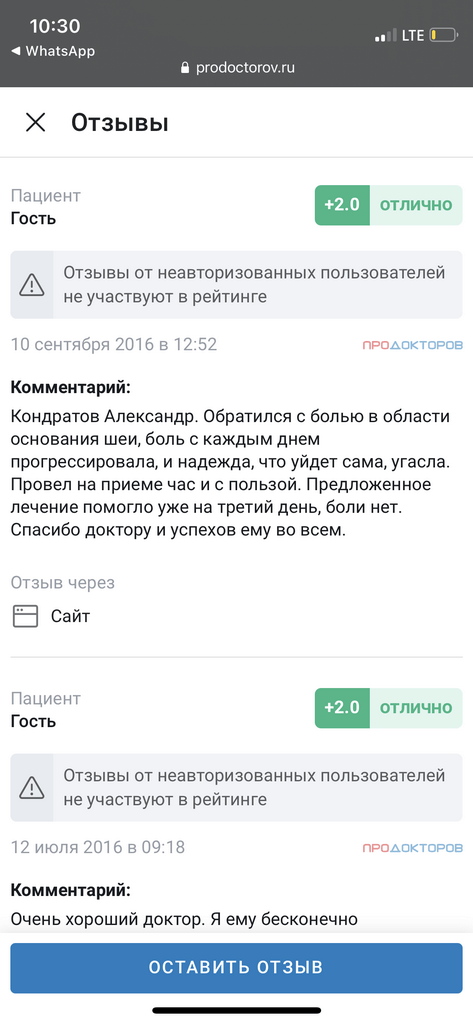
Task: Select the Отзывы header title
Action: [120, 122]
